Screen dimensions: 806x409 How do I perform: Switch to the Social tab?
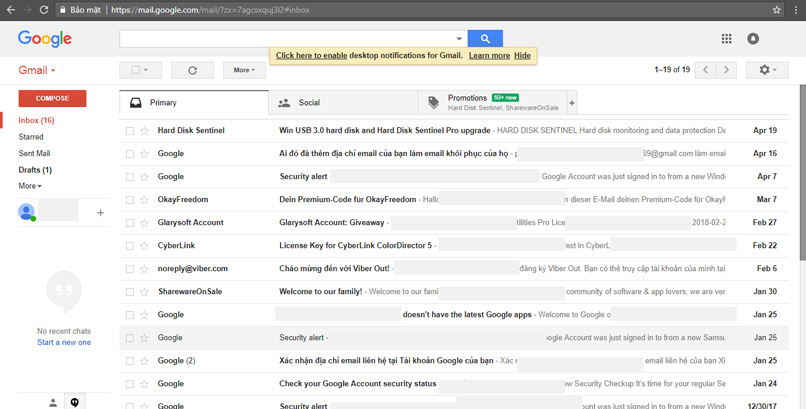pos(308,103)
